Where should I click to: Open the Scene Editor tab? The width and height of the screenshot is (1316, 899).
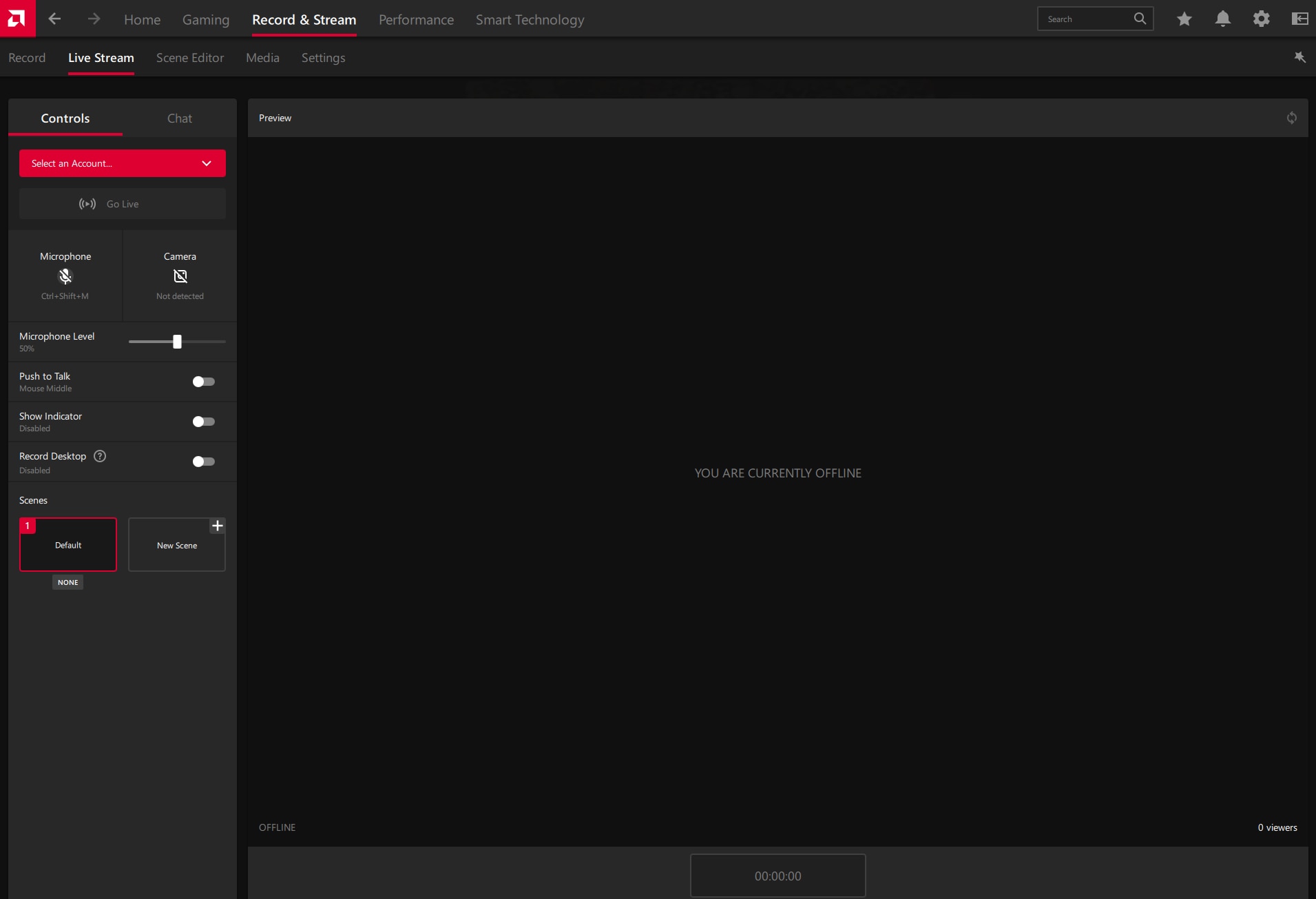pyautogui.click(x=189, y=58)
